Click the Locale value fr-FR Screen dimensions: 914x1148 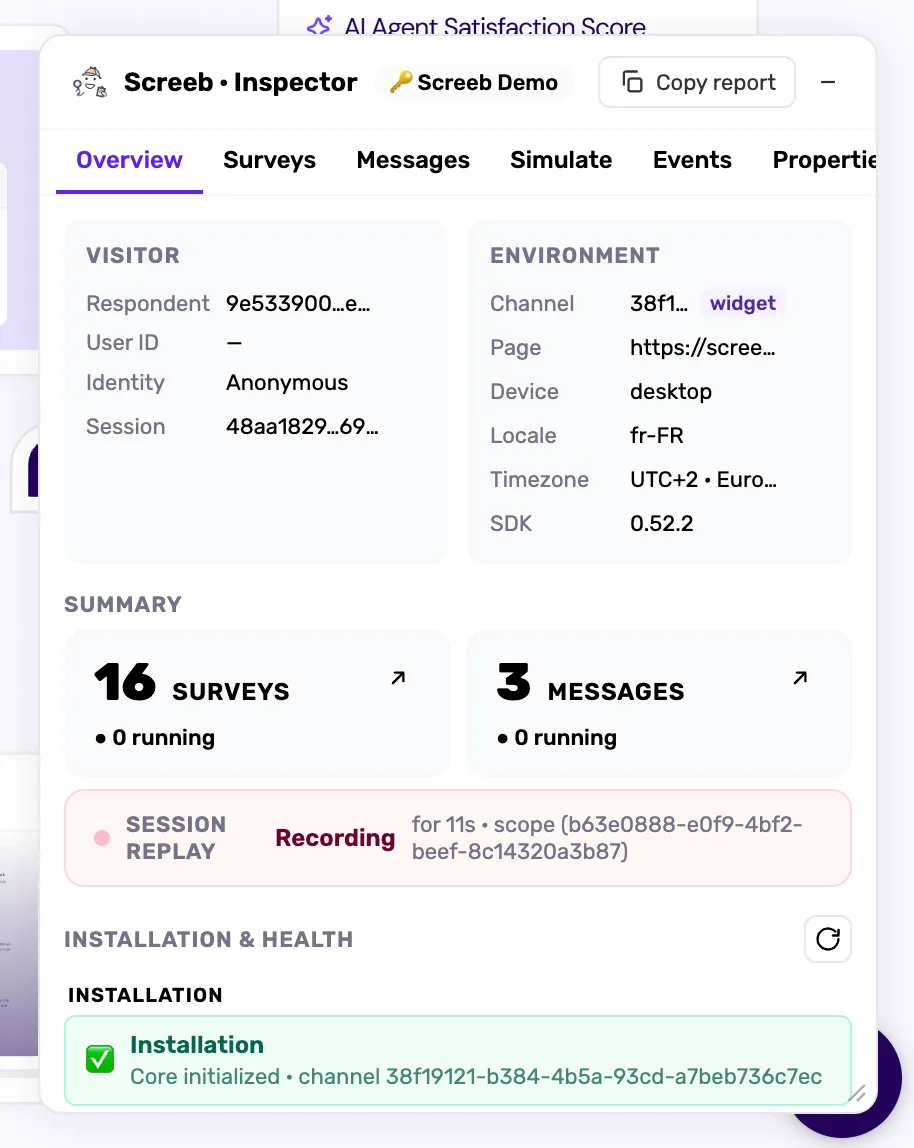pyautogui.click(x=656, y=435)
